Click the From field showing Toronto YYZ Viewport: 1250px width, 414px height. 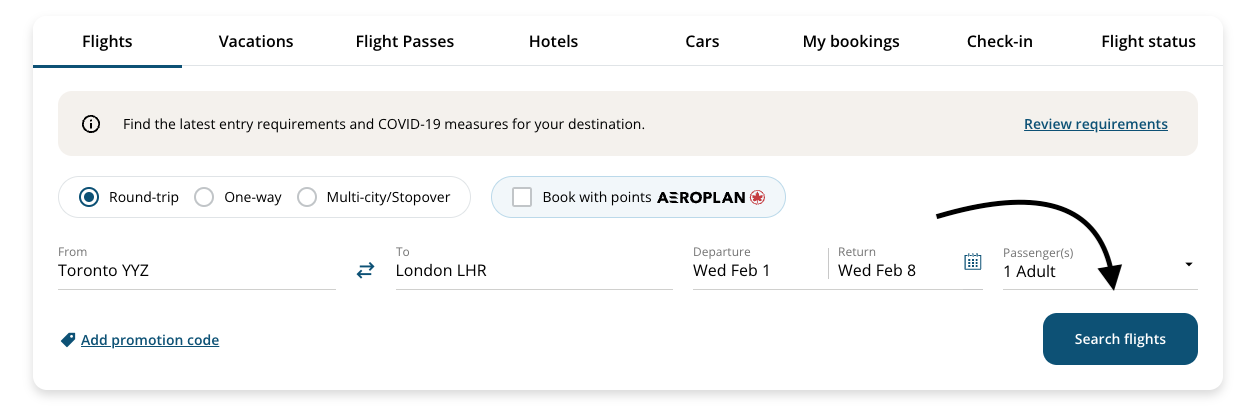[x=197, y=267]
